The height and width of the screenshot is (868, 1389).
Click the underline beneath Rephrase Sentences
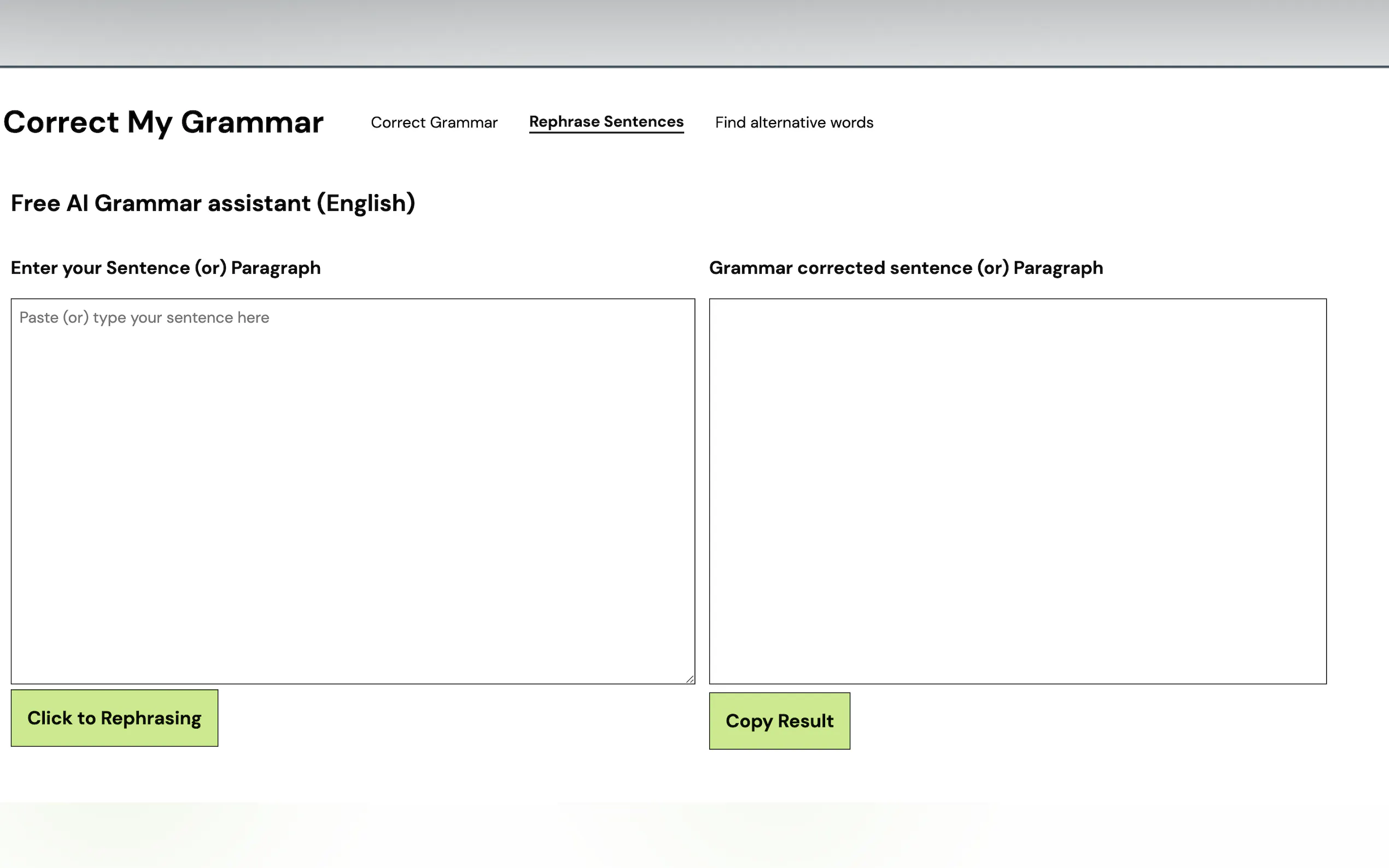[x=606, y=133]
